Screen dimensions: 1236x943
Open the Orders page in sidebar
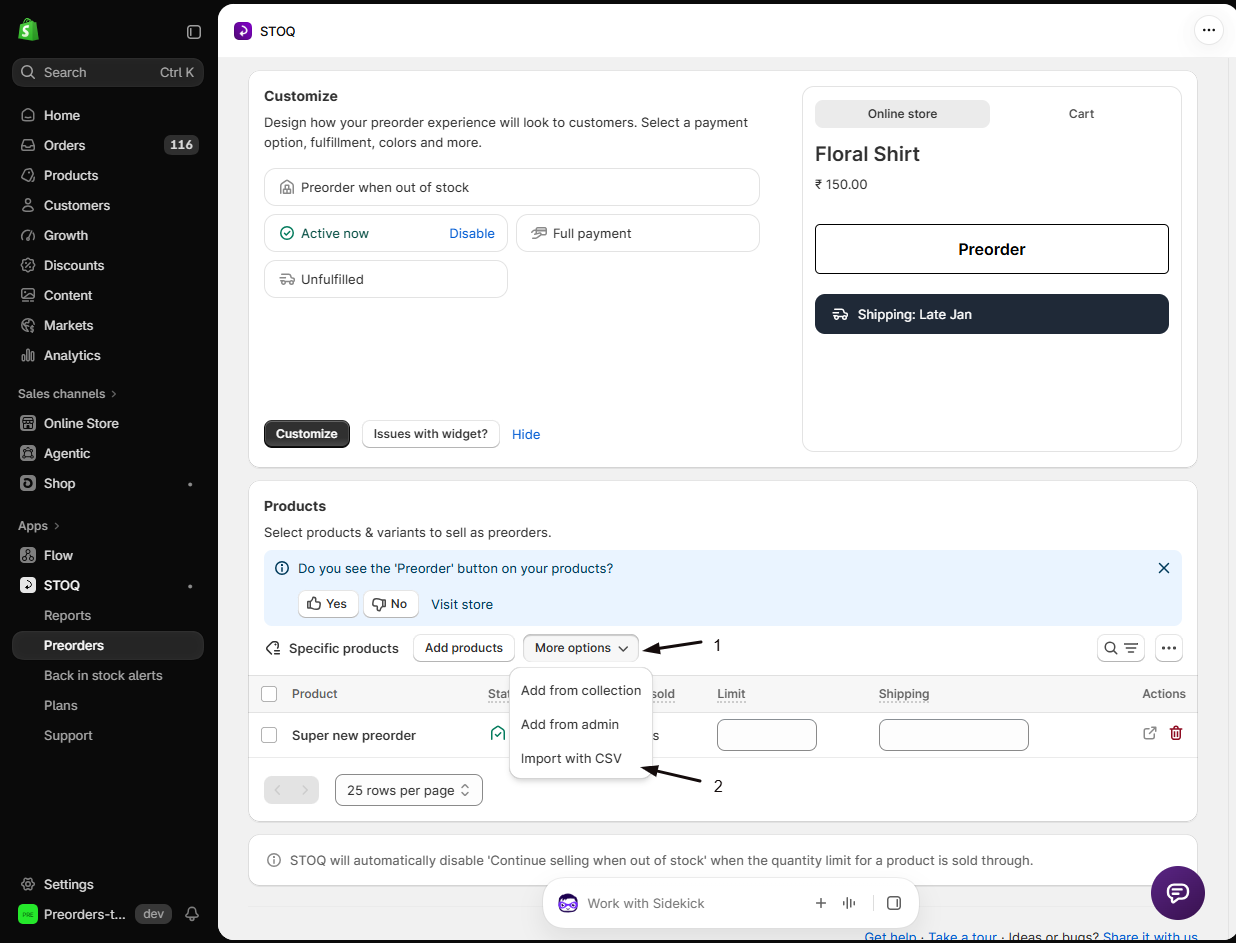click(108, 145)
